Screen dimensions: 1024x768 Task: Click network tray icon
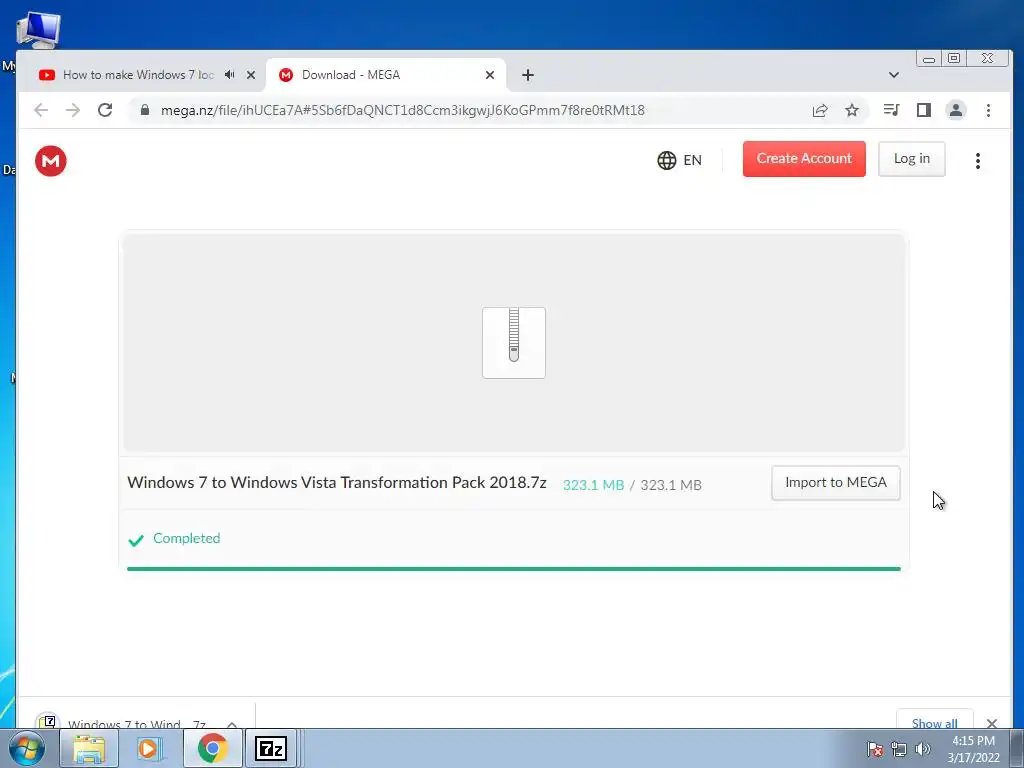point(899,749)
